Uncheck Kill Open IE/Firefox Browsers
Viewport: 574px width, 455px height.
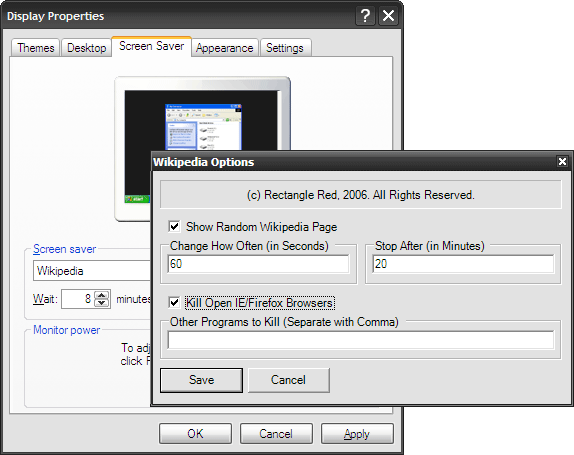(174, 303)
